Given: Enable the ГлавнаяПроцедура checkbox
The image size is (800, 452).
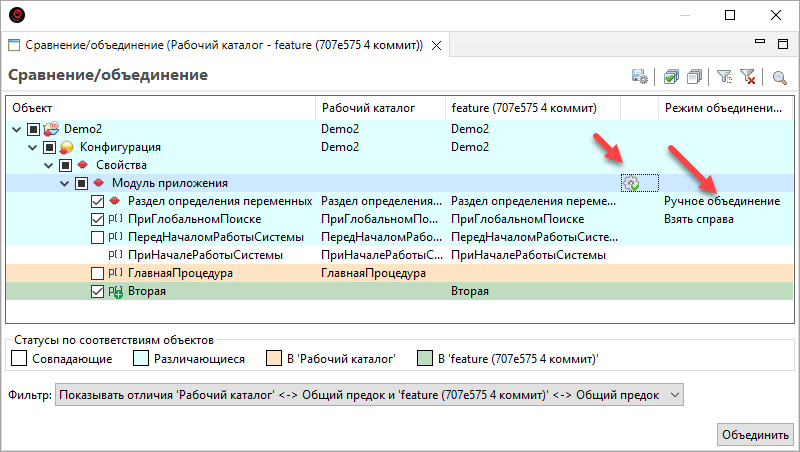Looking at the screenshot, I should [x=97, y=273].
